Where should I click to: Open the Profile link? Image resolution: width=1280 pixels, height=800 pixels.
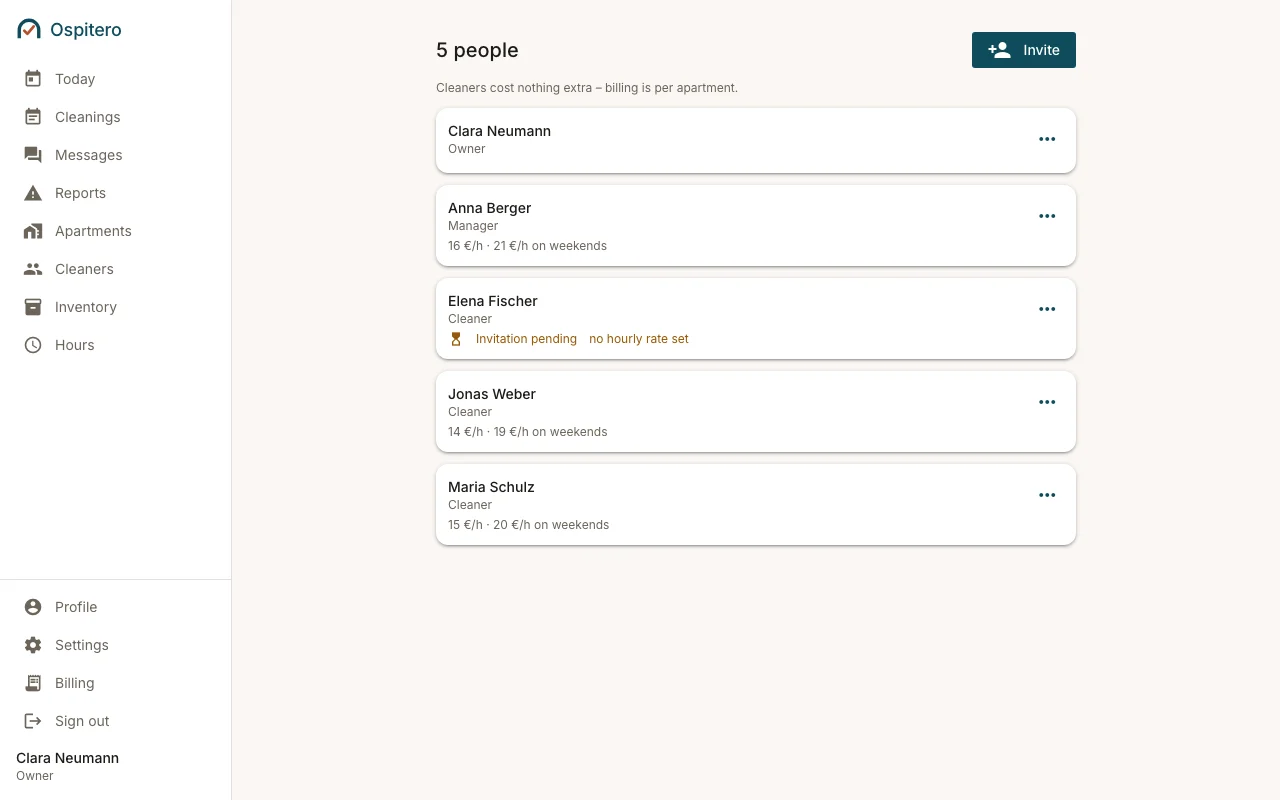tap(76, 607)
